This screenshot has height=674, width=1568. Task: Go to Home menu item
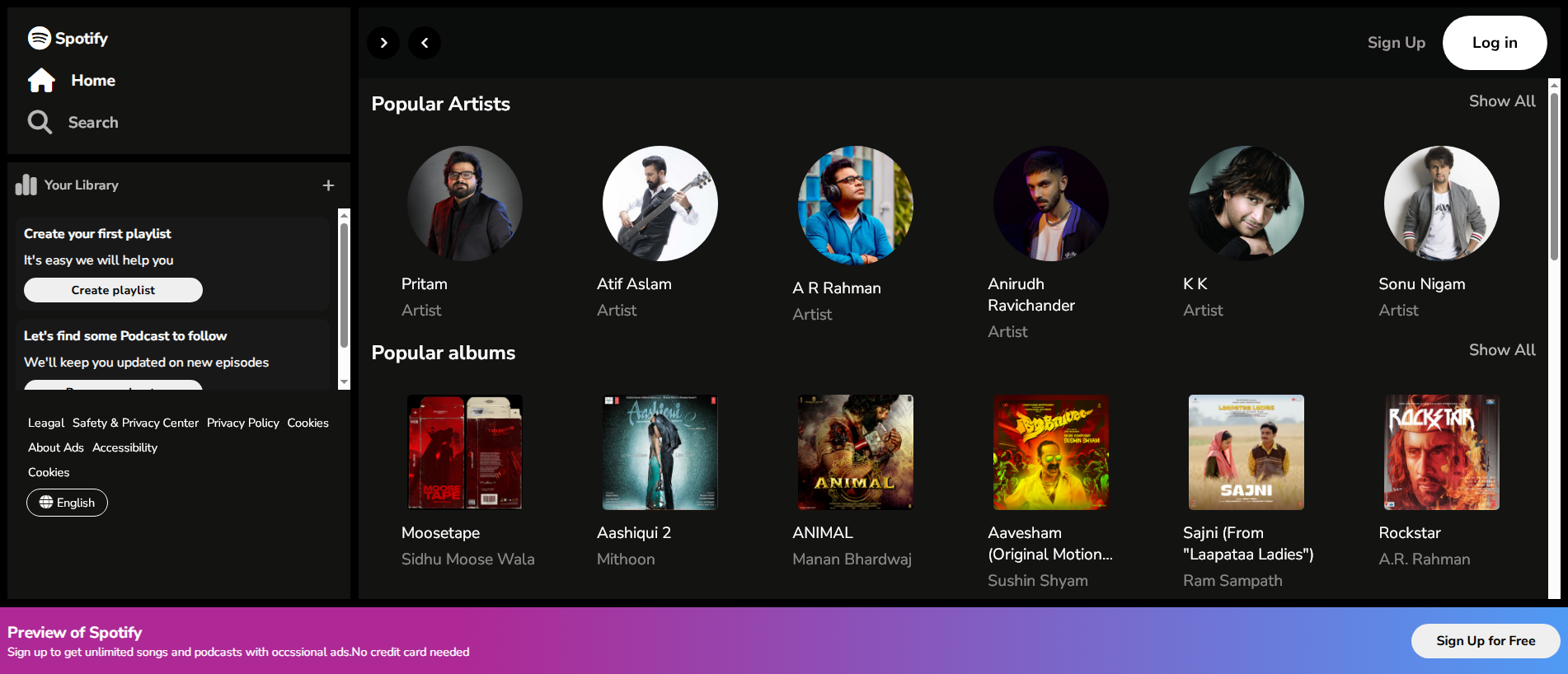(x=93, y=81)
